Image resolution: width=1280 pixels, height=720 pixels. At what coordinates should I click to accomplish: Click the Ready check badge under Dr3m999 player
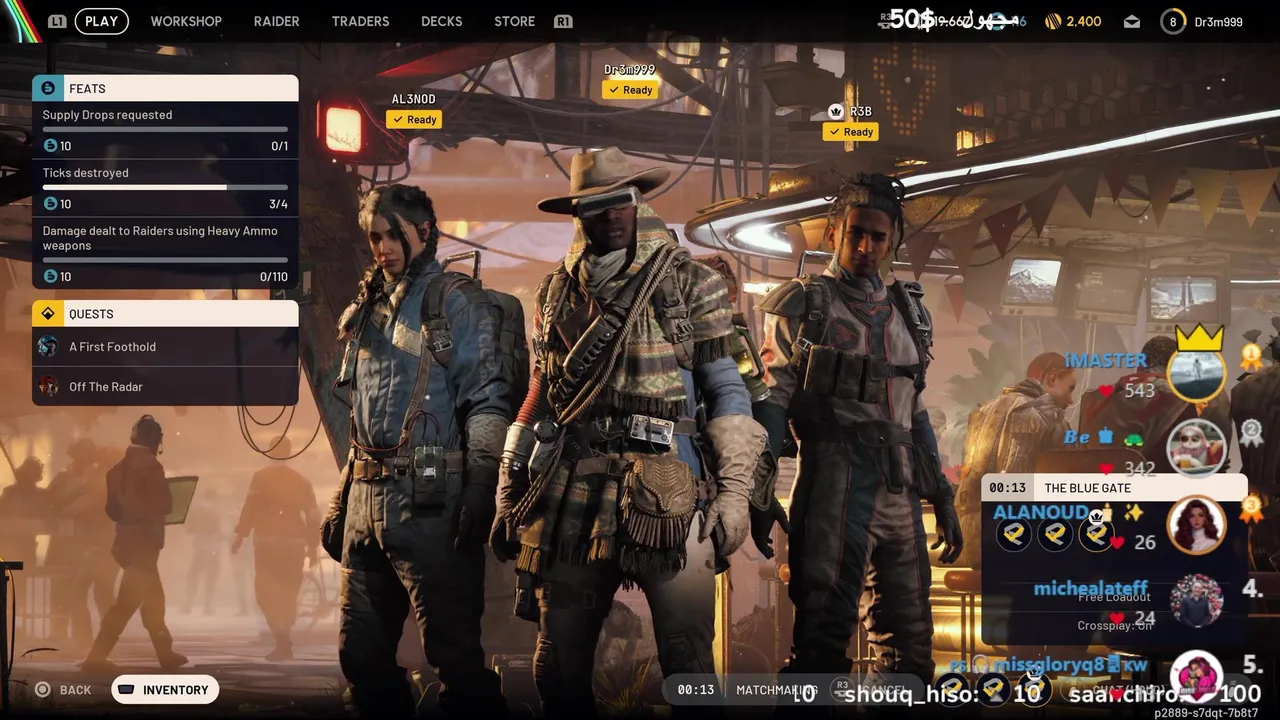[x=630, y=90]
